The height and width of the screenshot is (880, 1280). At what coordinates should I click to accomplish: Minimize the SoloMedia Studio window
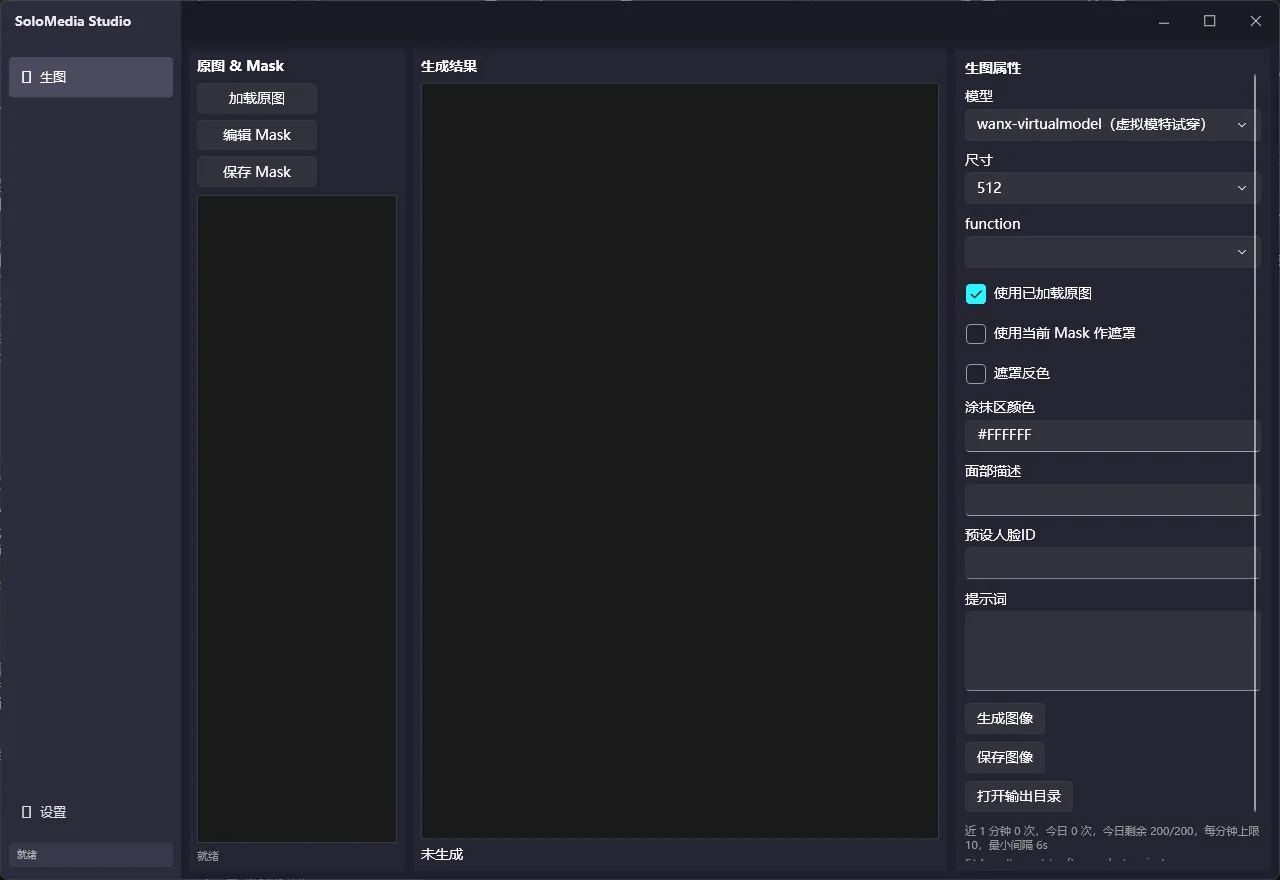point(1164,21)
